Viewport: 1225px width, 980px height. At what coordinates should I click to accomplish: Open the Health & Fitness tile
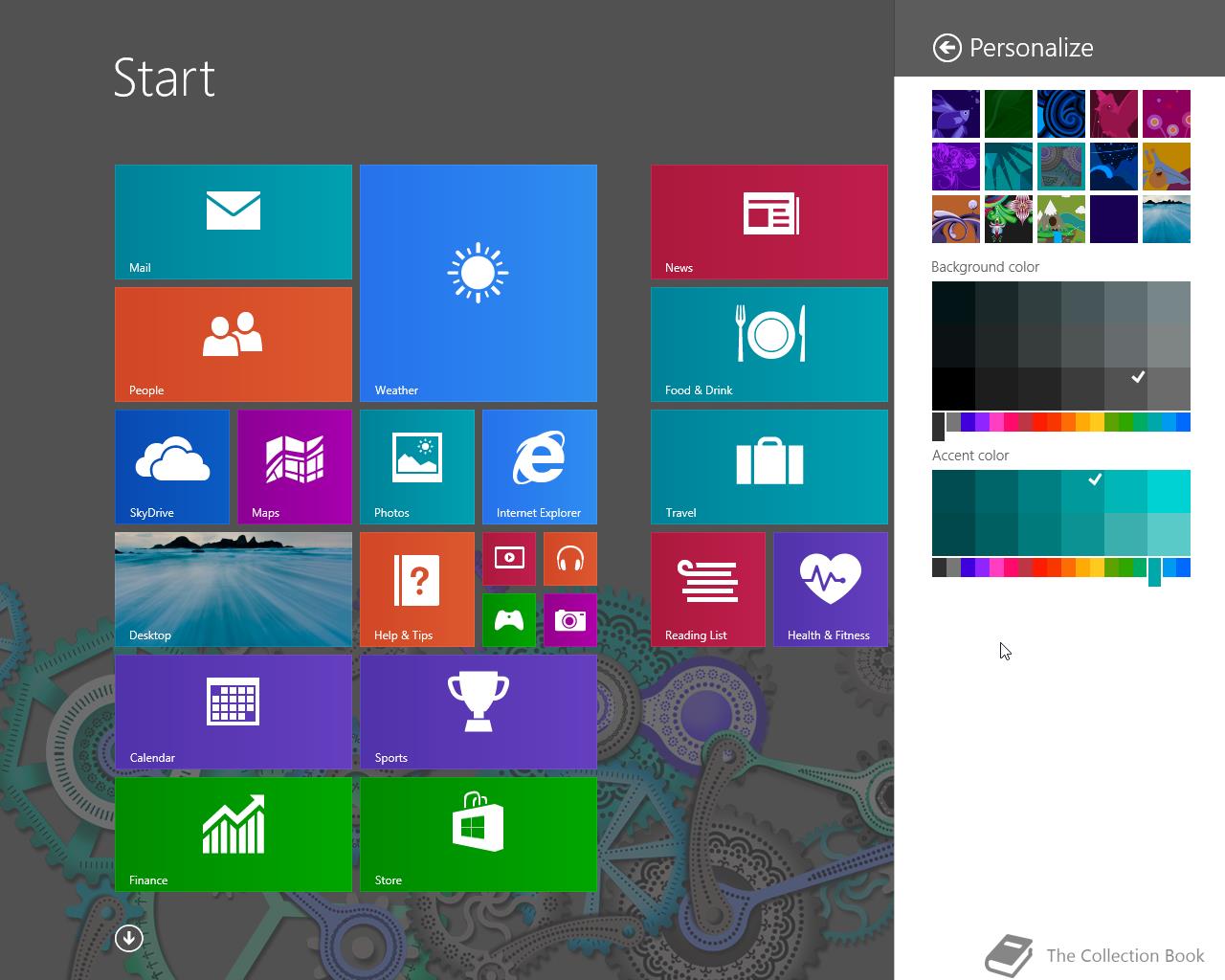click(x=831, y=590)
